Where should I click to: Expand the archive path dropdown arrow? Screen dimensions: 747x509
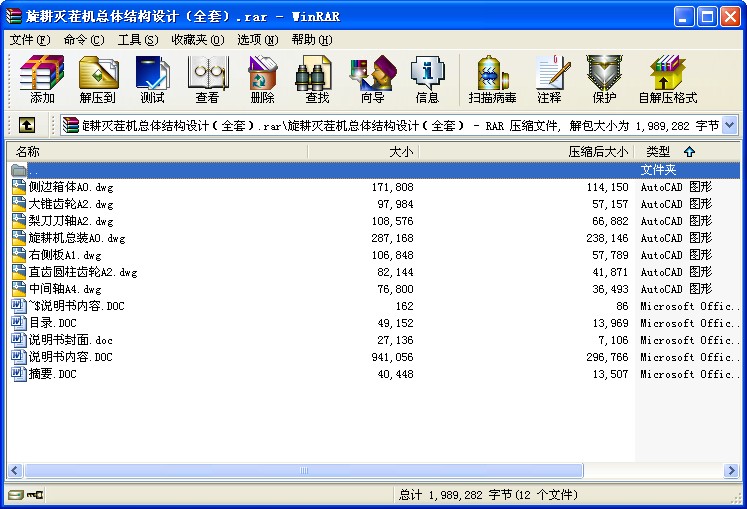729,125
